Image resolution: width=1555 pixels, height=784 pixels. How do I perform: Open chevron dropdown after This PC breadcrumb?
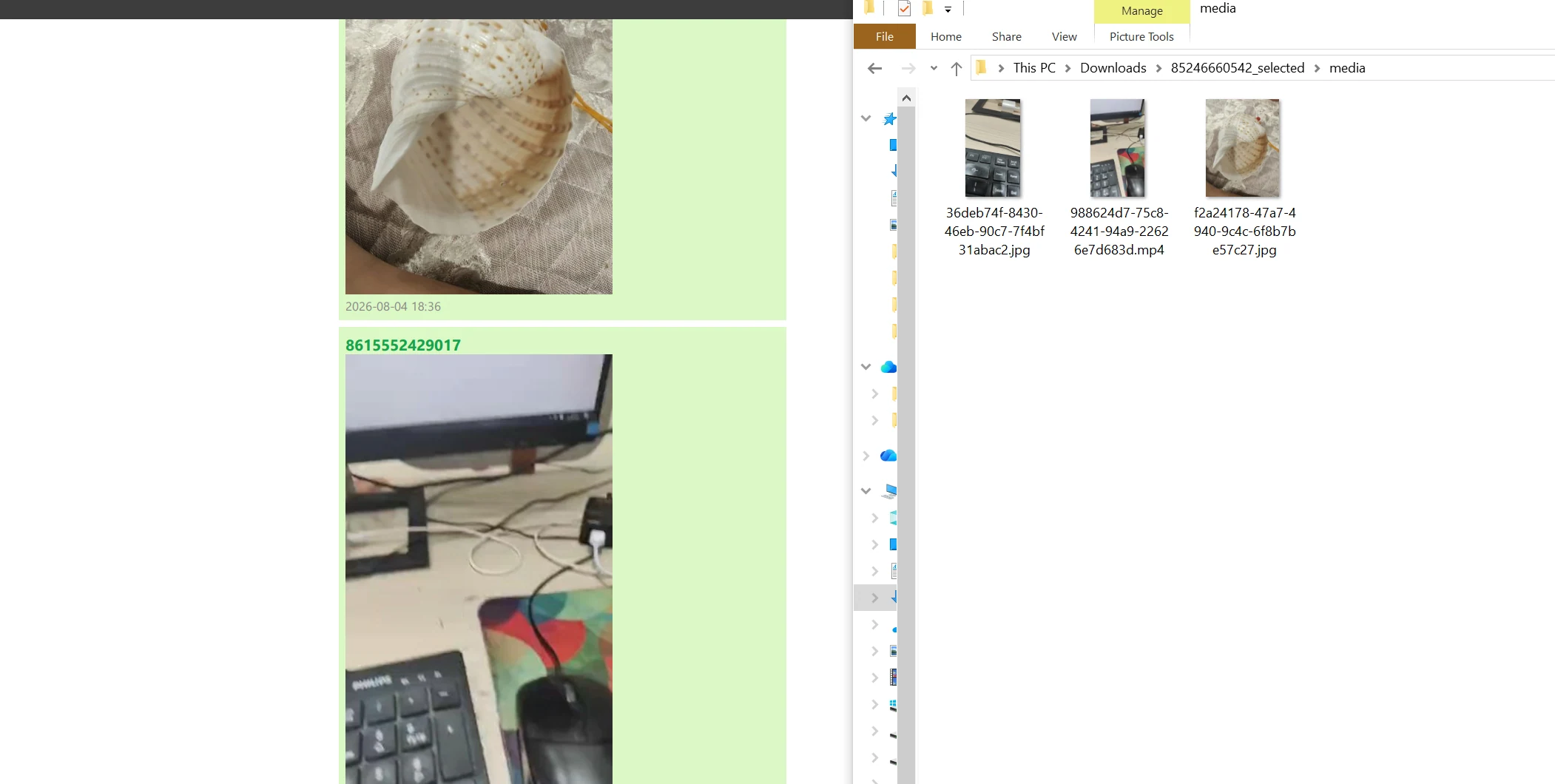point(1068,68)
